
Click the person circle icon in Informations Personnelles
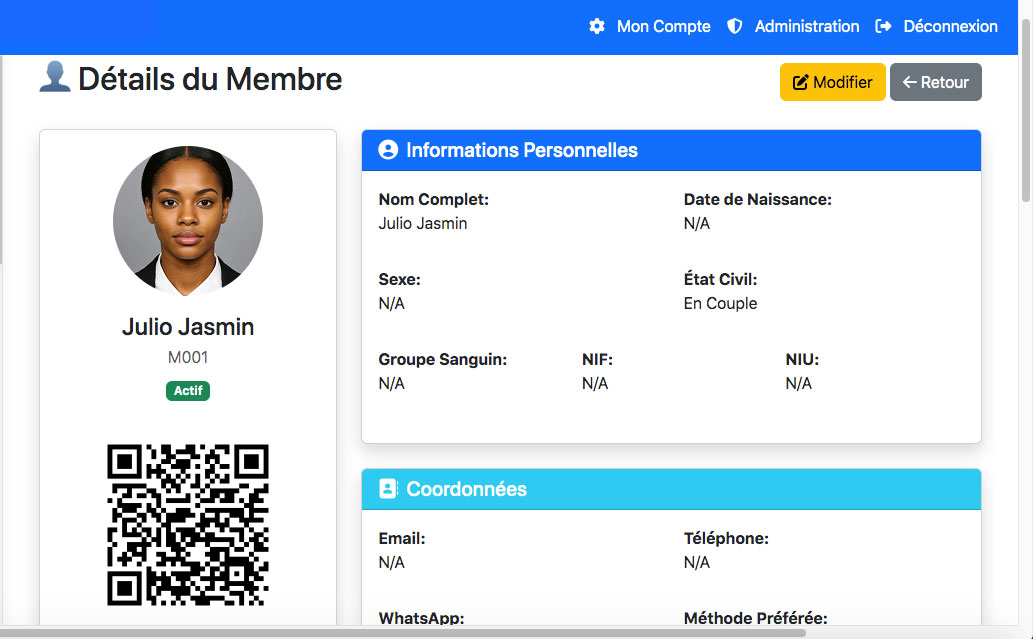coord(388,150)
